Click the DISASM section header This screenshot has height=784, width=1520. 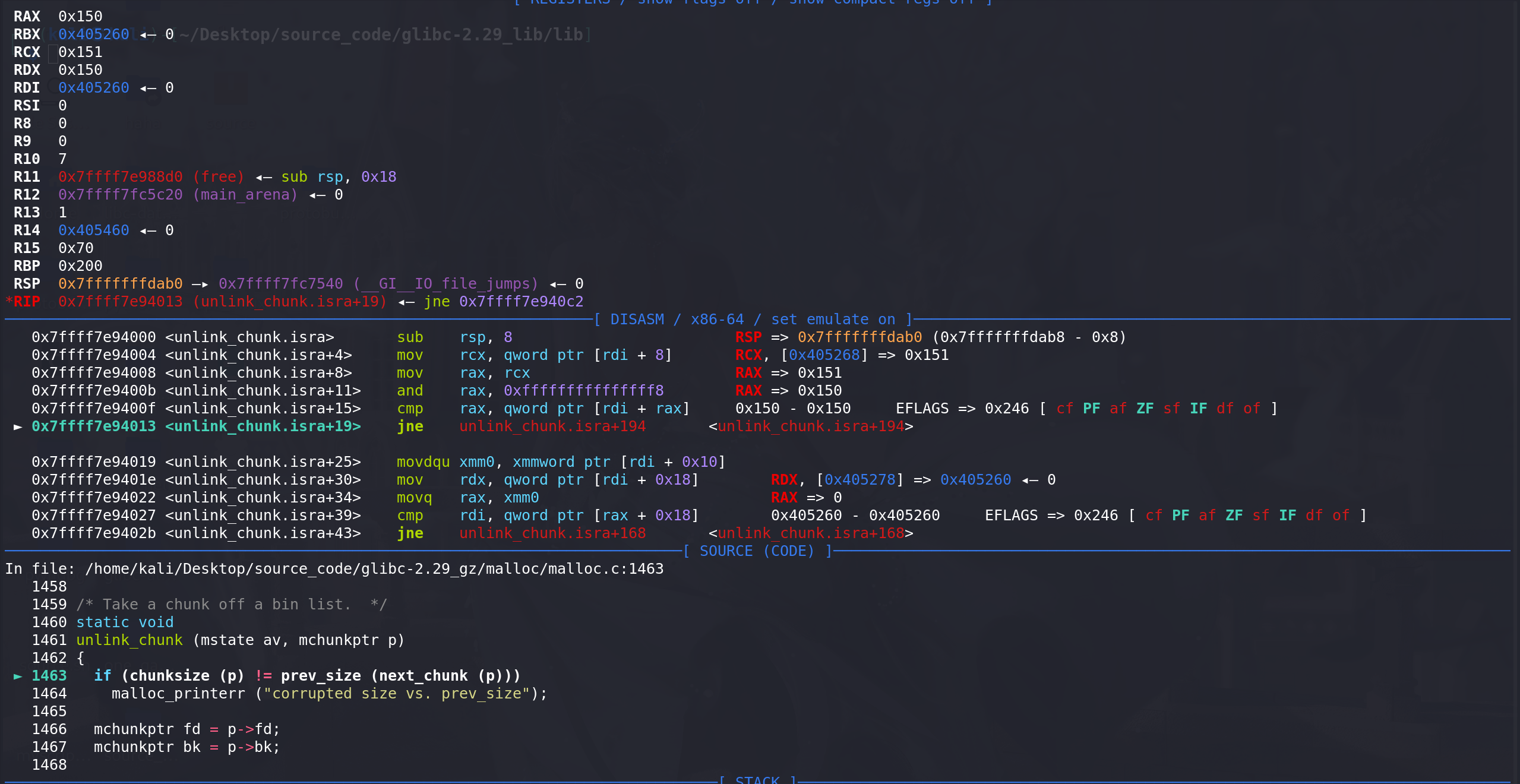pyautogui.click(x=754, y=320)
